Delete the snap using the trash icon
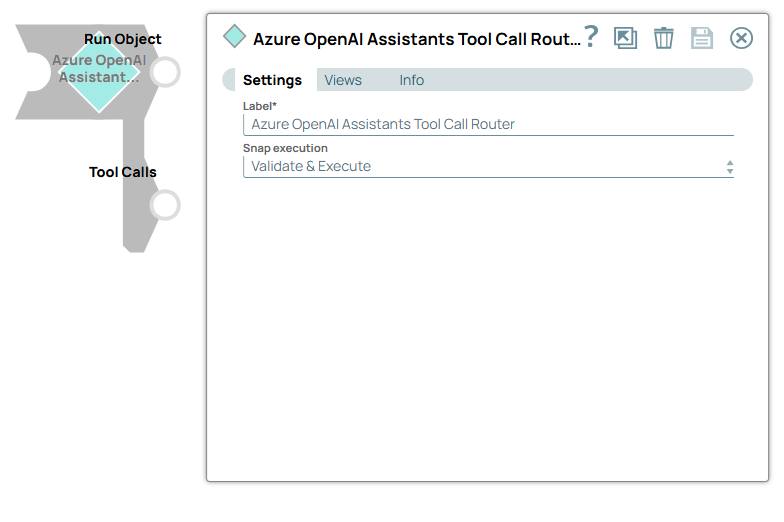 click(664, 38)
